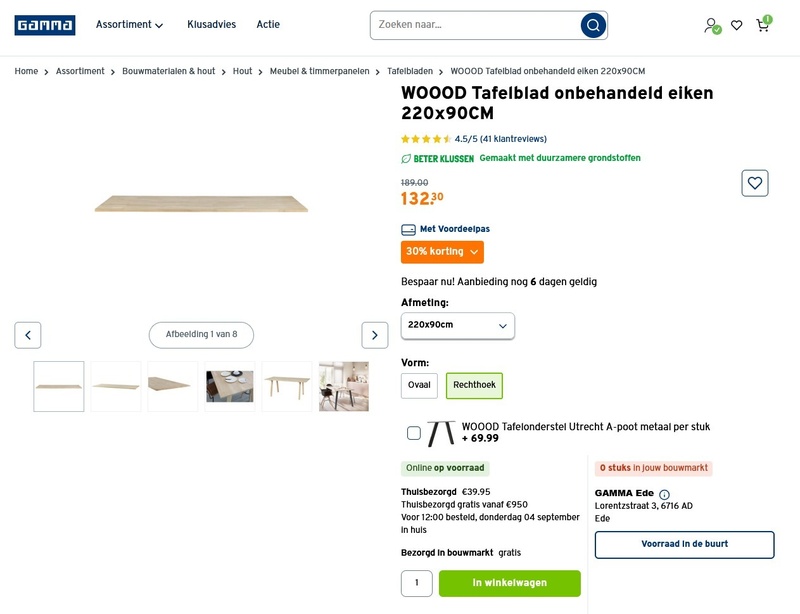
Task: Show previous product image arrow
Action: 28,335
